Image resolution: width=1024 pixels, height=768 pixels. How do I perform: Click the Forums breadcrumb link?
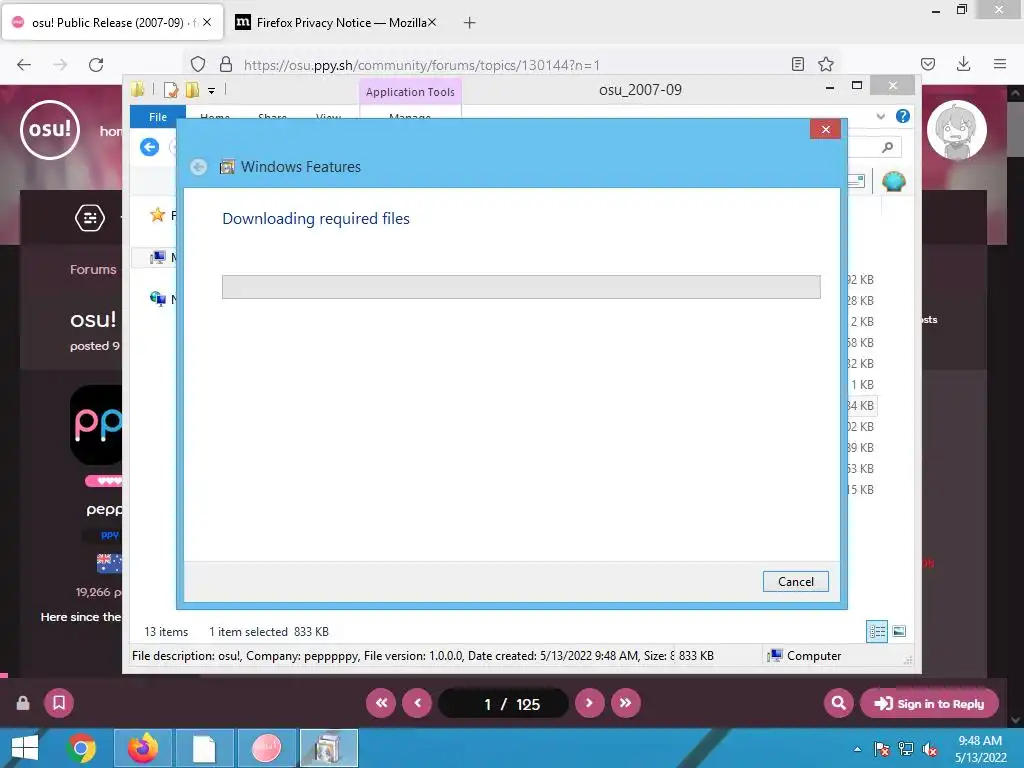93,269
